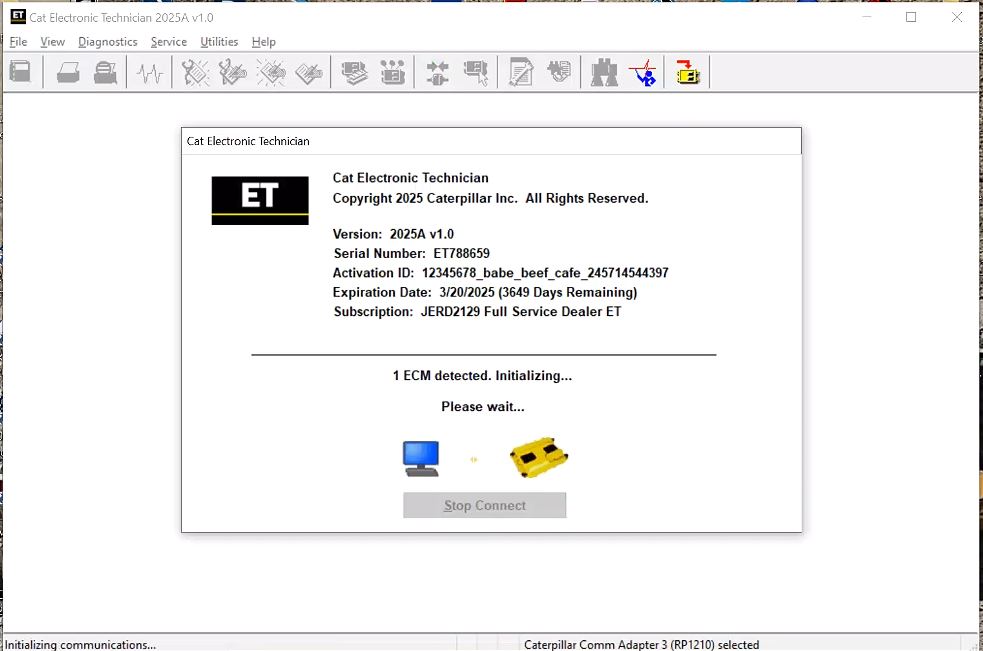Click 'JERD2129 Full Service Dealer ET' subscription

click(521, 312)
